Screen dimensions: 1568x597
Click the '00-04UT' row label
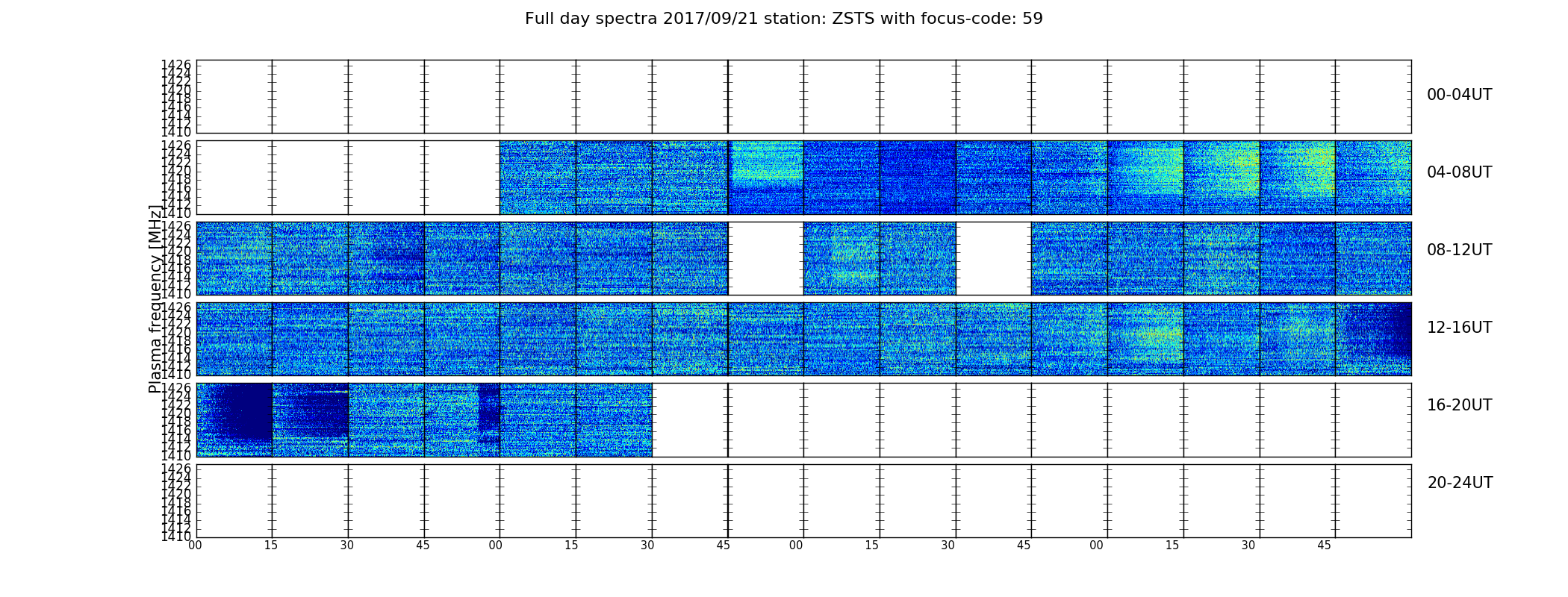(1459, 96)
